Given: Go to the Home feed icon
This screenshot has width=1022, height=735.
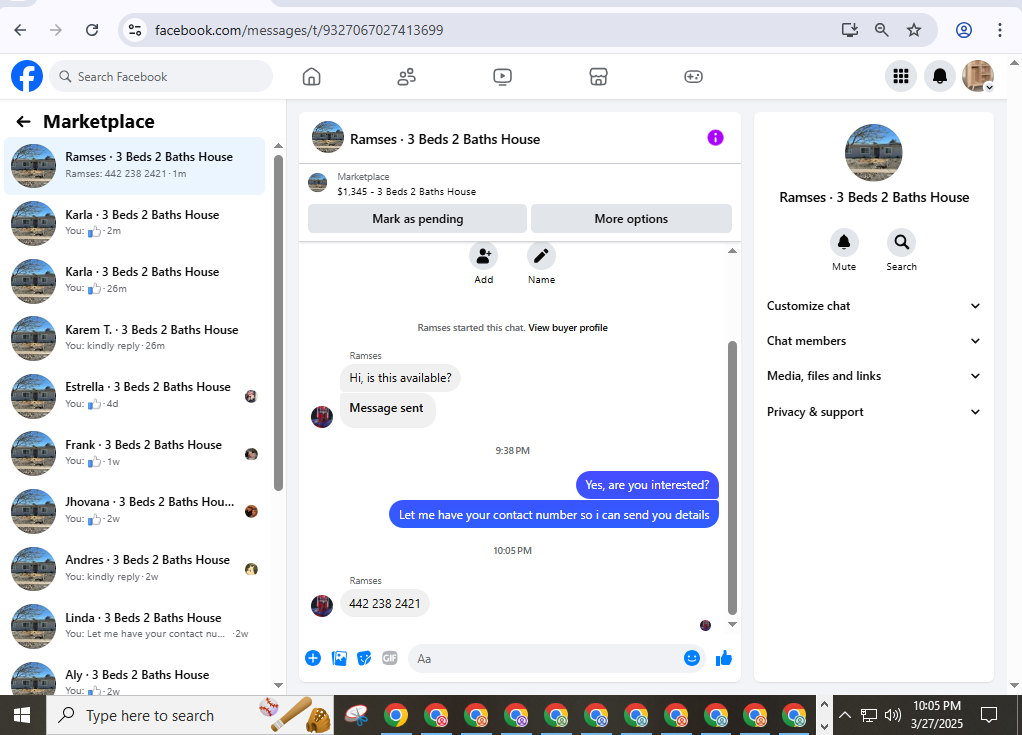Looking at the screenshot, I should [312, 77].
